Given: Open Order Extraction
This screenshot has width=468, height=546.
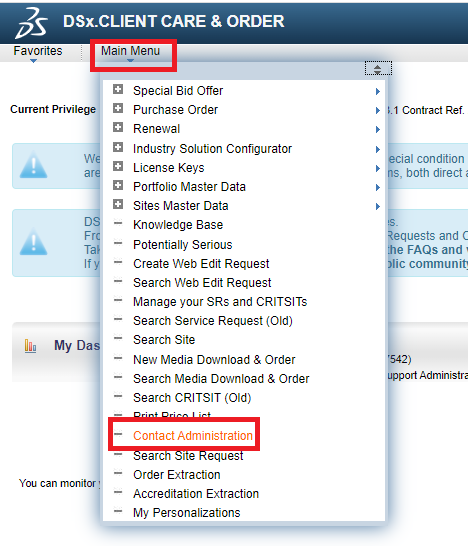Looking at the screenshot, I should click(x=177, y=475).
